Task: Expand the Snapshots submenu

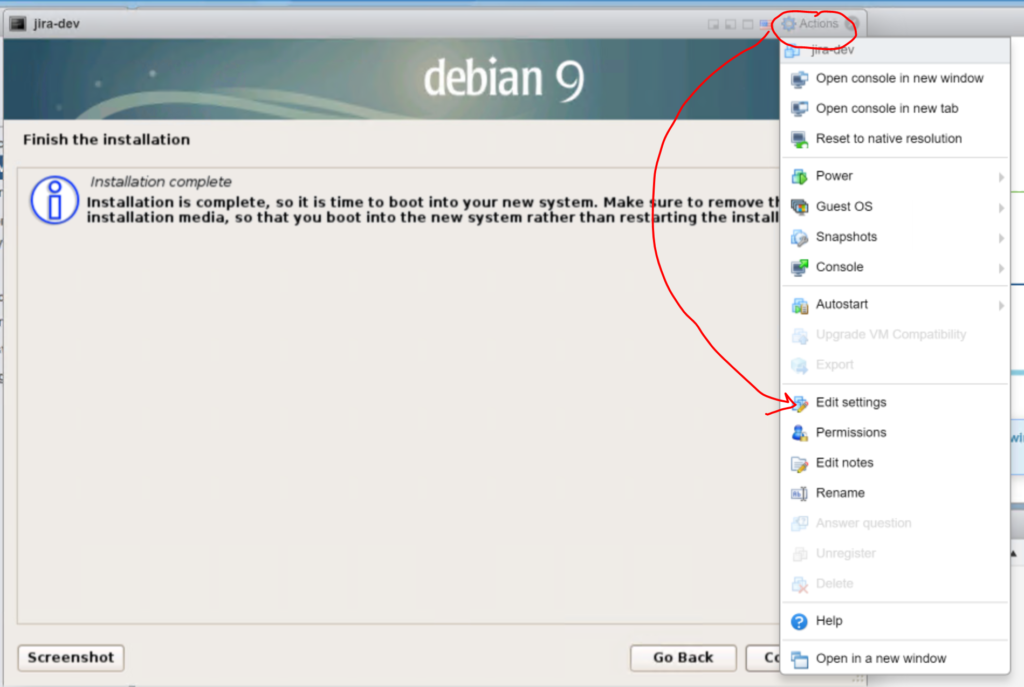Action: pyautogui.click(x=895, y=237)
